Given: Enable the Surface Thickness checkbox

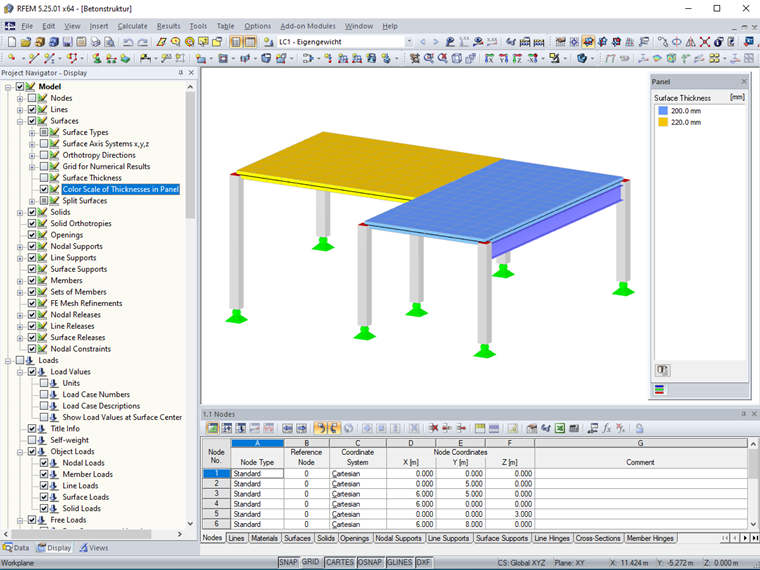Looking at the screenshot, I should (x=44, y=178).
